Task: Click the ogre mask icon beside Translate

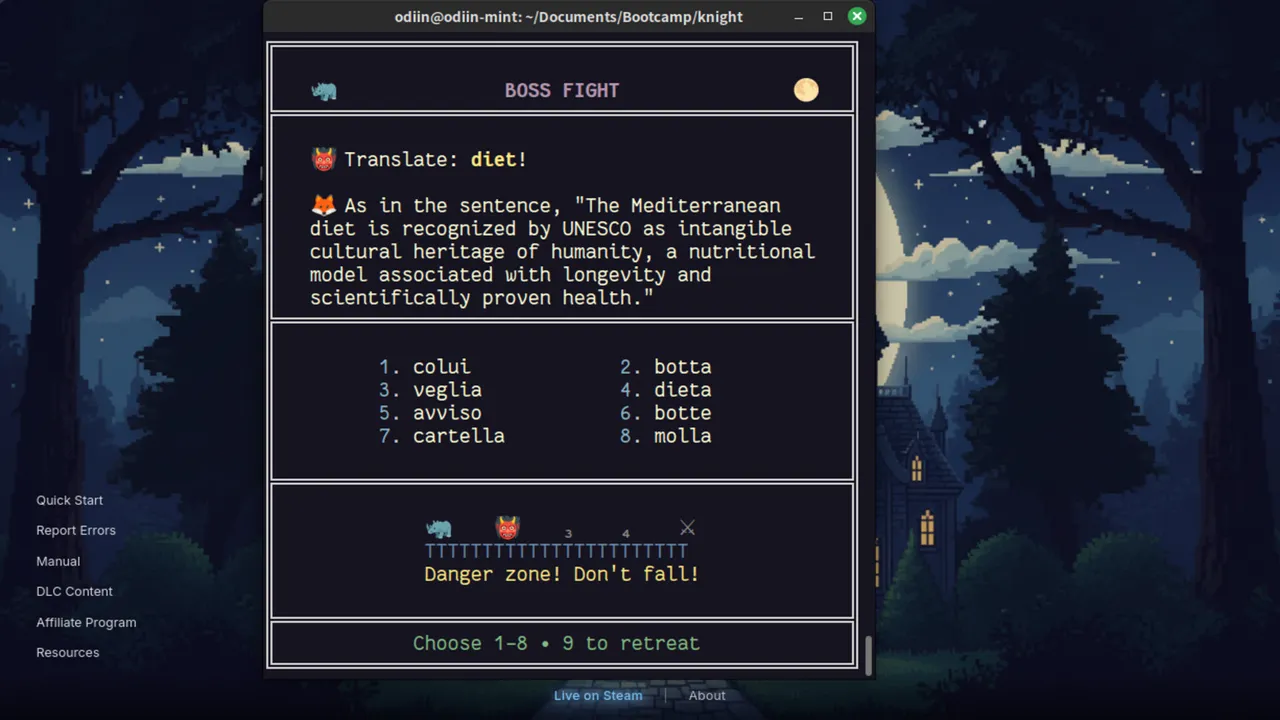Action: 323,159
